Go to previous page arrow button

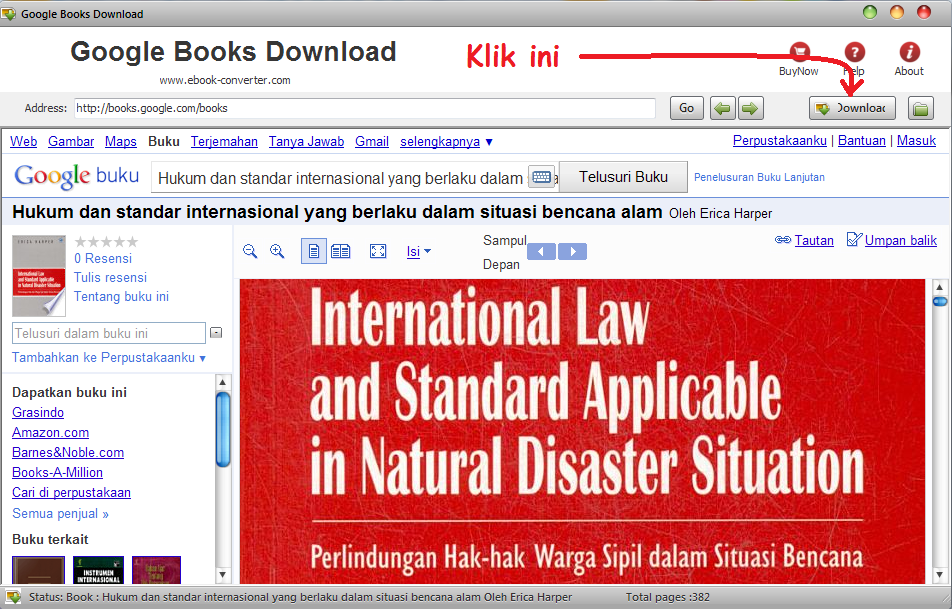point(542,251)
